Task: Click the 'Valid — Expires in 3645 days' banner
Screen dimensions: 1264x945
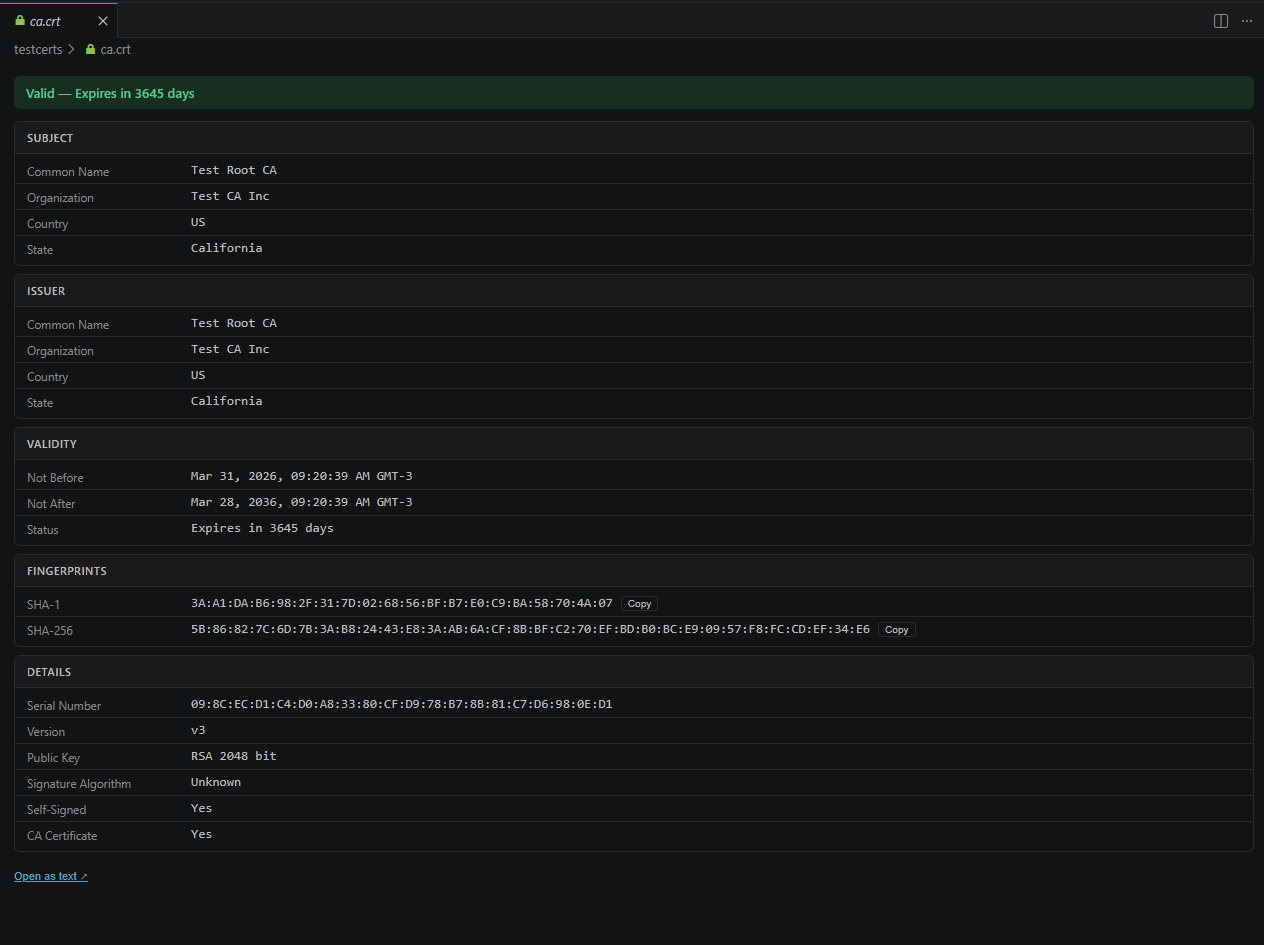Action: (633, 93)
